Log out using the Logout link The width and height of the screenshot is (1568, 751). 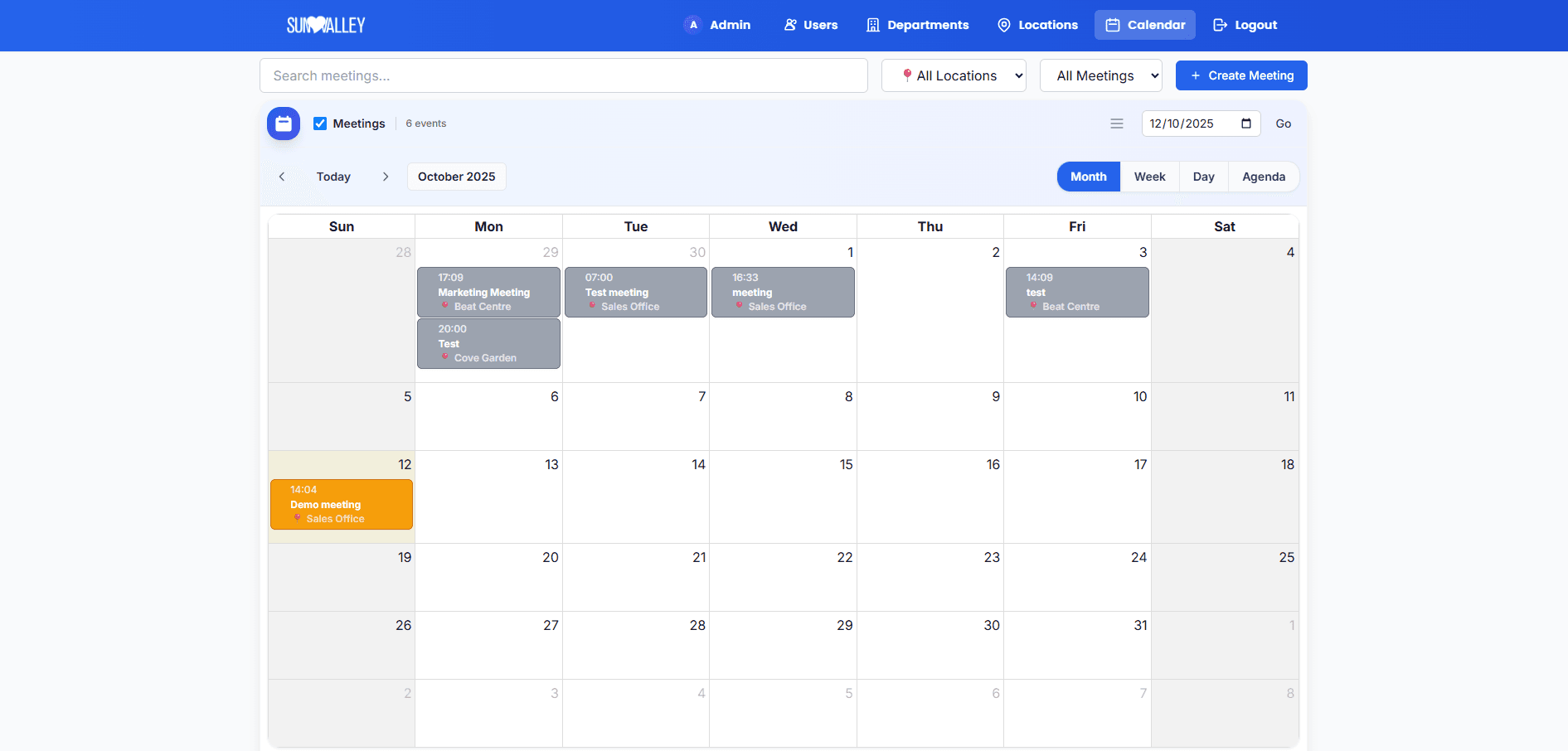tap(1245, 25)
